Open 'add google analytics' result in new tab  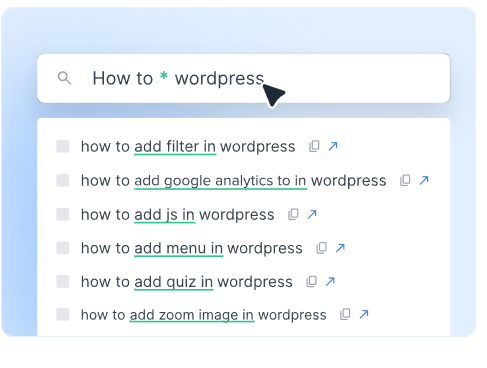point(424,180)
